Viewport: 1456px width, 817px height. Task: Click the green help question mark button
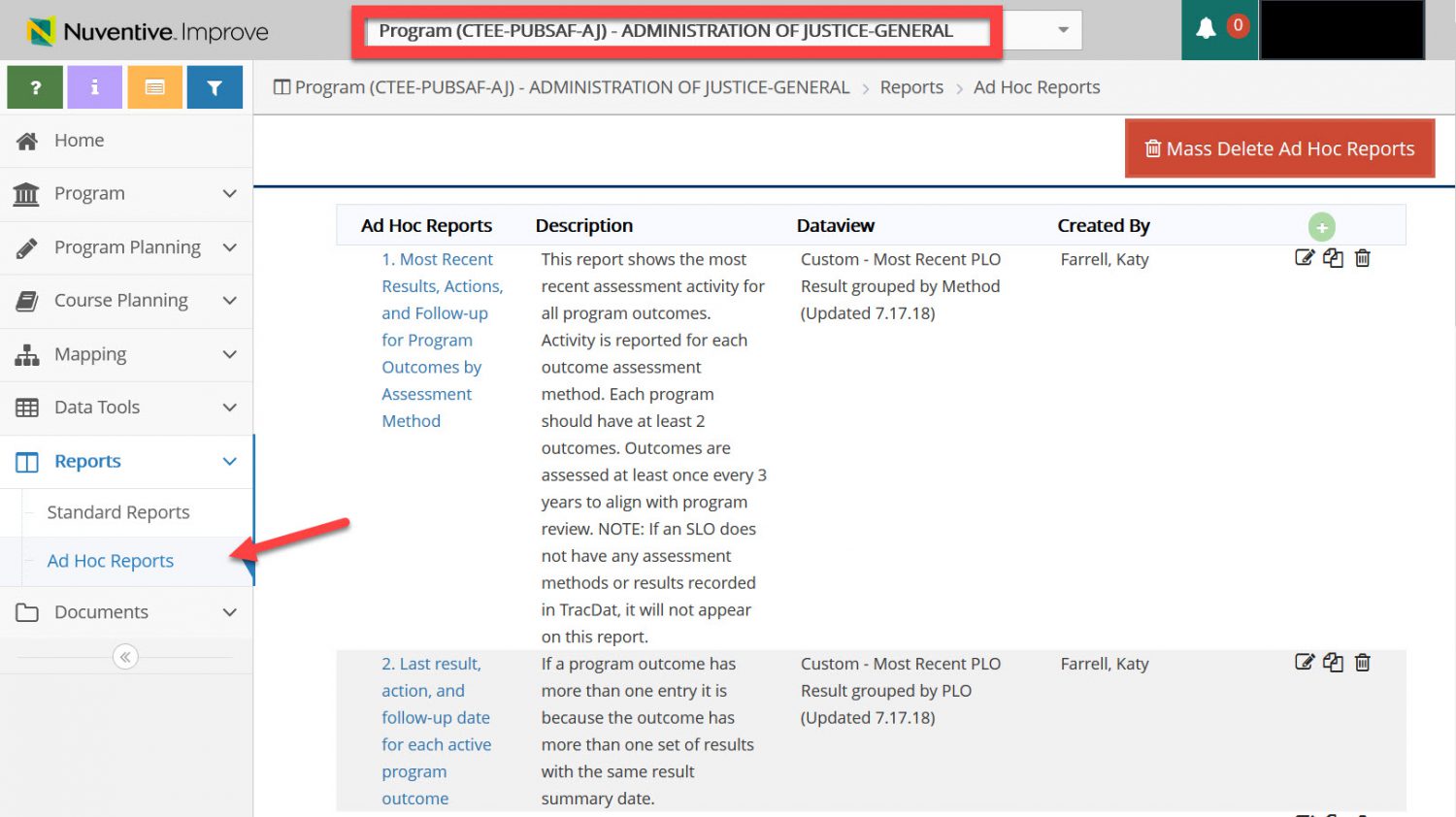(35, 87)
